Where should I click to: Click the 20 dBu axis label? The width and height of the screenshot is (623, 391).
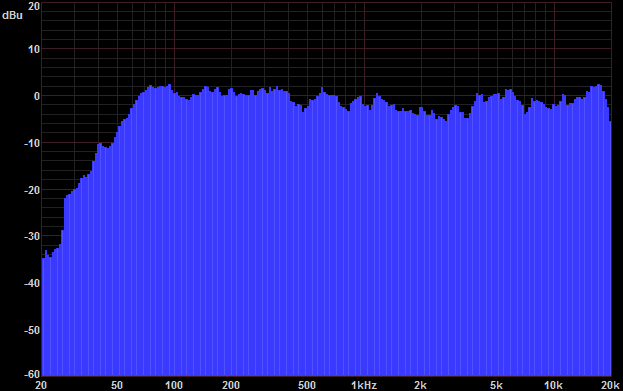click(34, 6)
